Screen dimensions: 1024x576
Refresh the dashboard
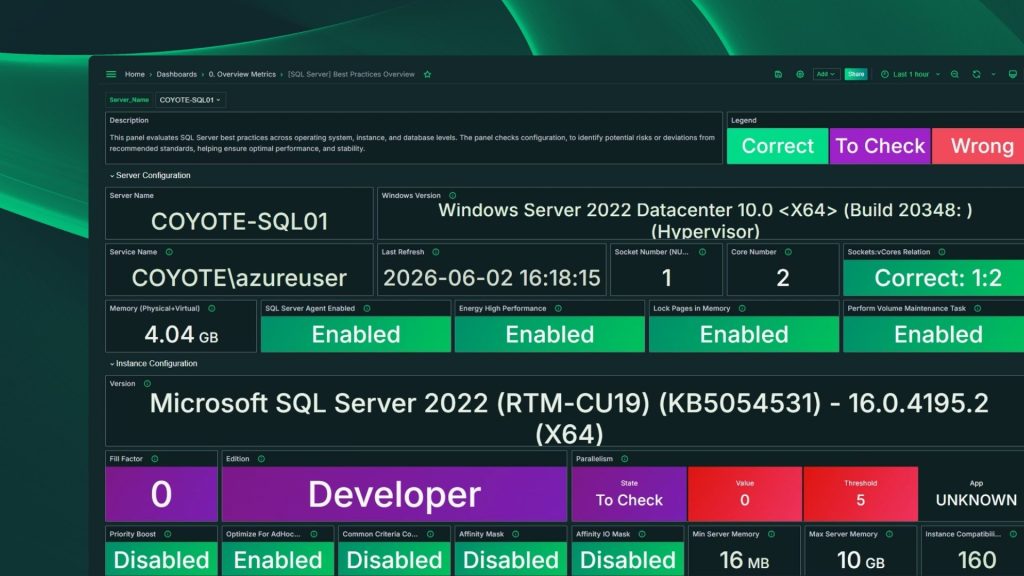pos(976,74)
